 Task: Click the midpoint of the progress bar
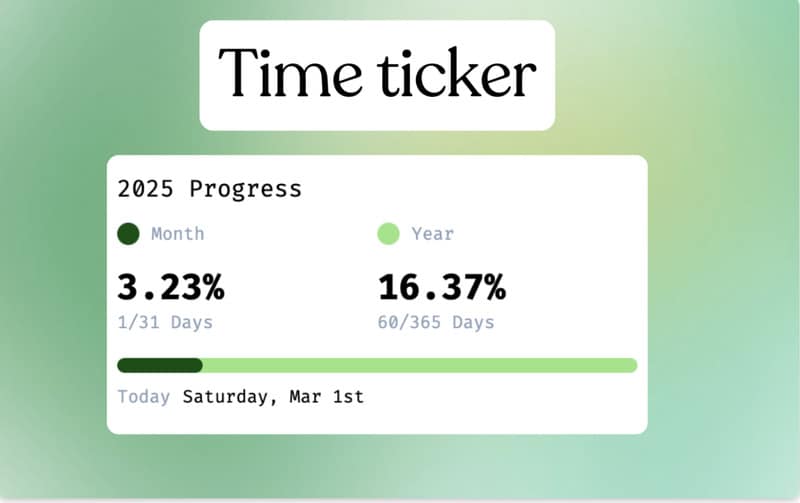(377, 365)
